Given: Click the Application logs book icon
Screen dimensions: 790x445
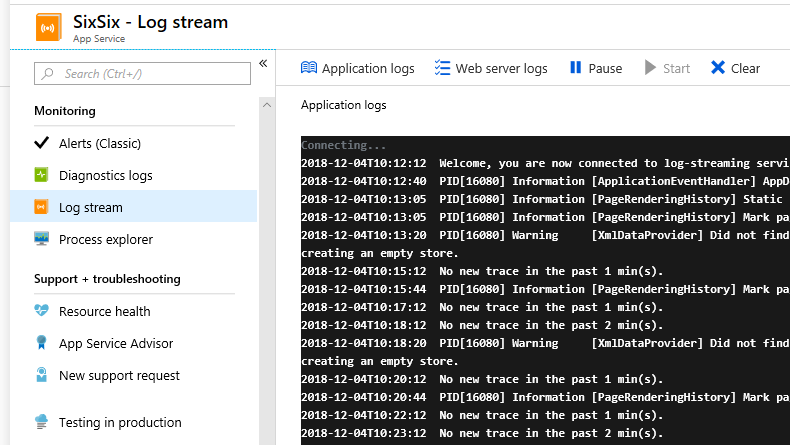Looking at the screenshot, I should [x=309, y=68].
